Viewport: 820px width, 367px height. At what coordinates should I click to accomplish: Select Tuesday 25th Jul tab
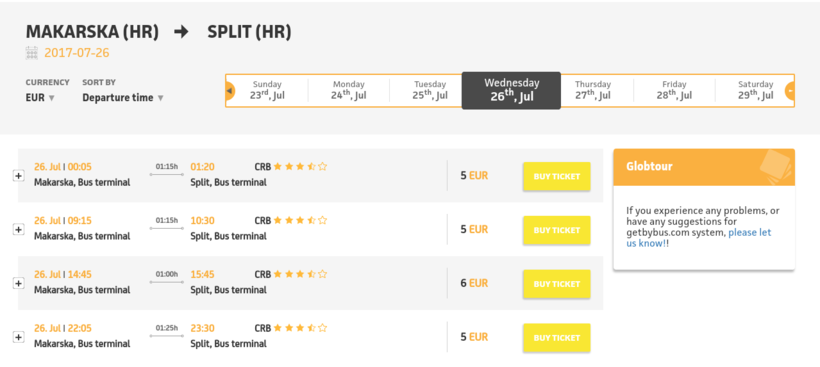coord(430,91)
